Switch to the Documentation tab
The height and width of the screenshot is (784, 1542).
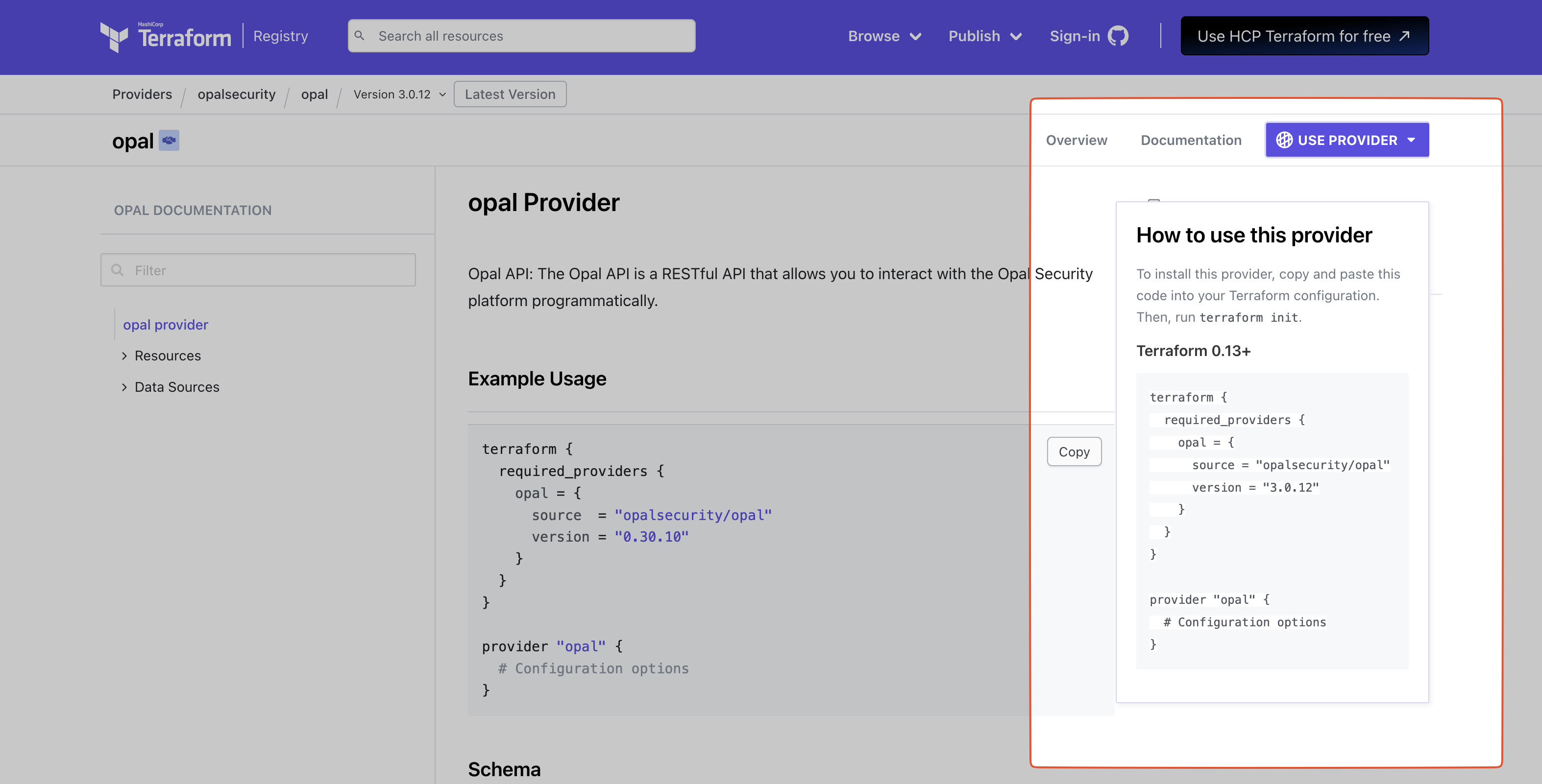coord(1191,140)
